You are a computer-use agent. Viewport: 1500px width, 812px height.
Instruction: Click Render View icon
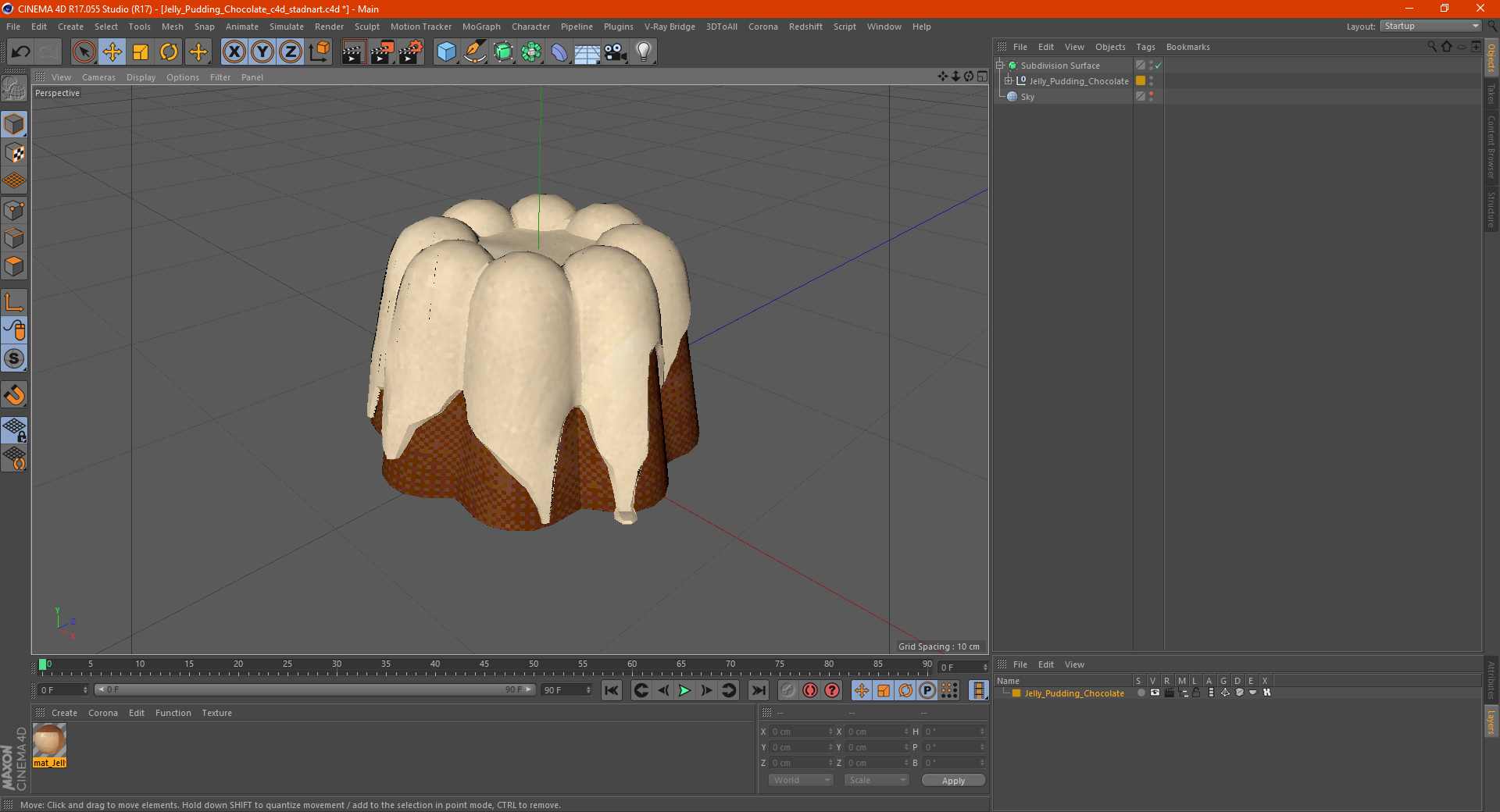pyautogui.click(x=353, y=52)
